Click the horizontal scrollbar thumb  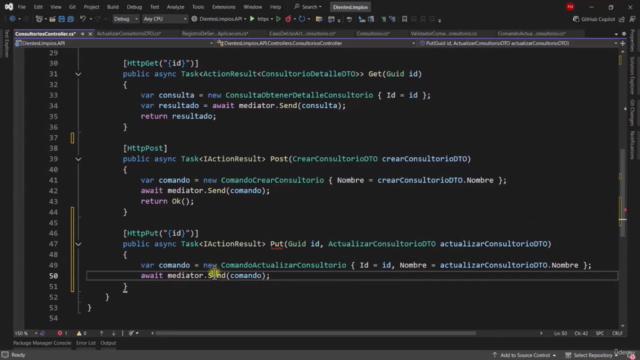coord(316,333)
